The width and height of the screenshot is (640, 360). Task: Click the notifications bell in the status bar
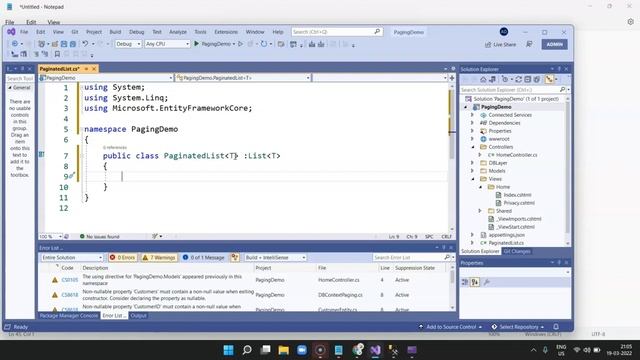(556, 327)
